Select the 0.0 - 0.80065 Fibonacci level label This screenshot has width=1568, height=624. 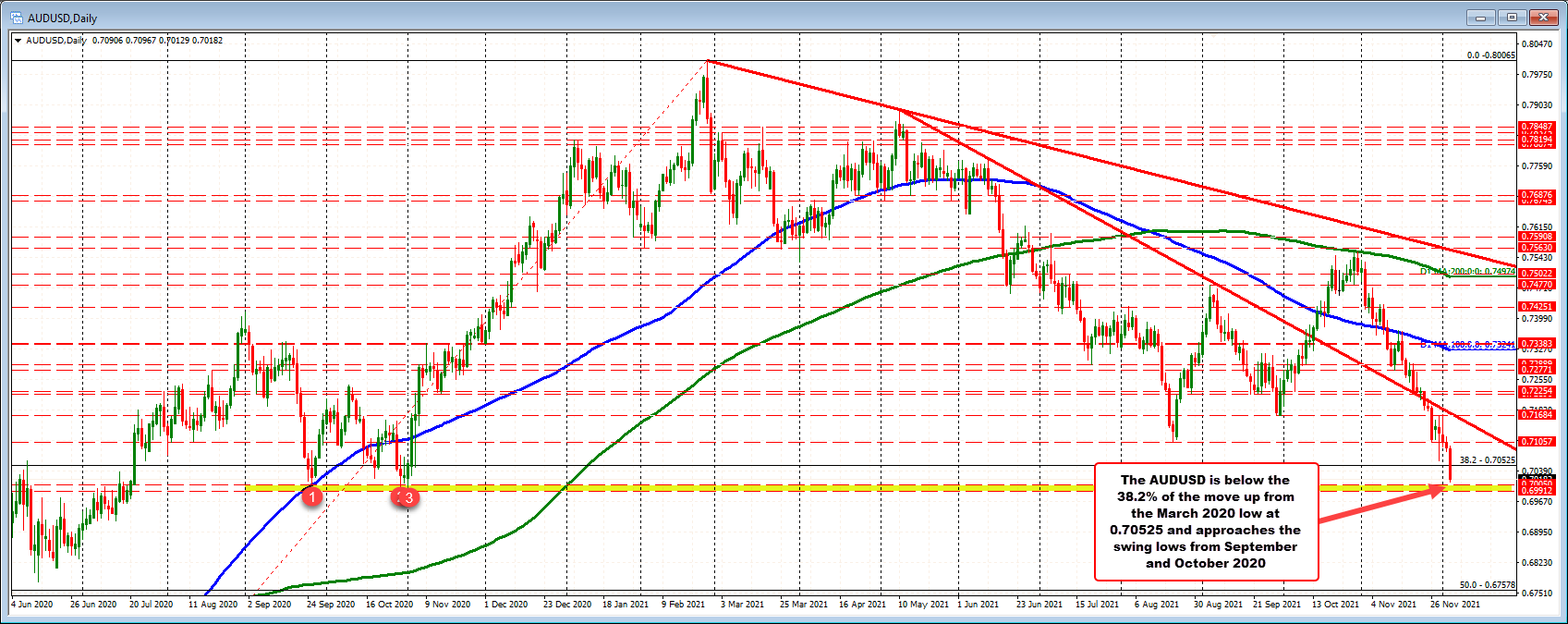(1490, 55)
